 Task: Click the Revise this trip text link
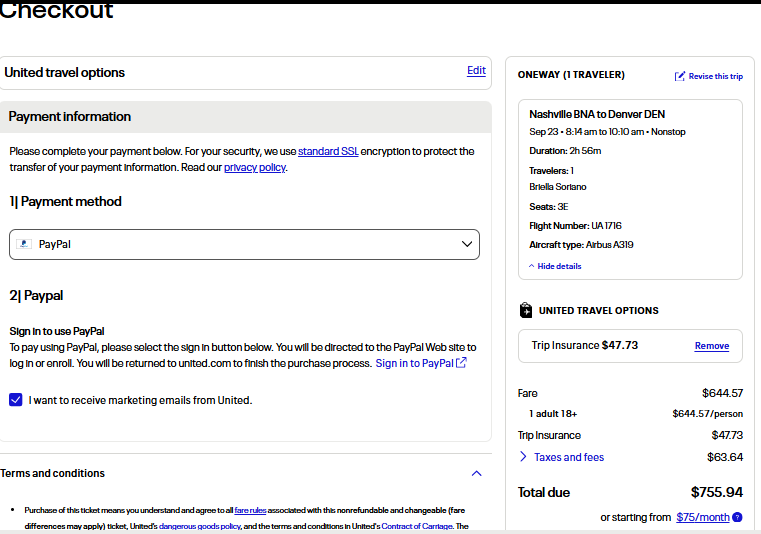tap(715, 76)
